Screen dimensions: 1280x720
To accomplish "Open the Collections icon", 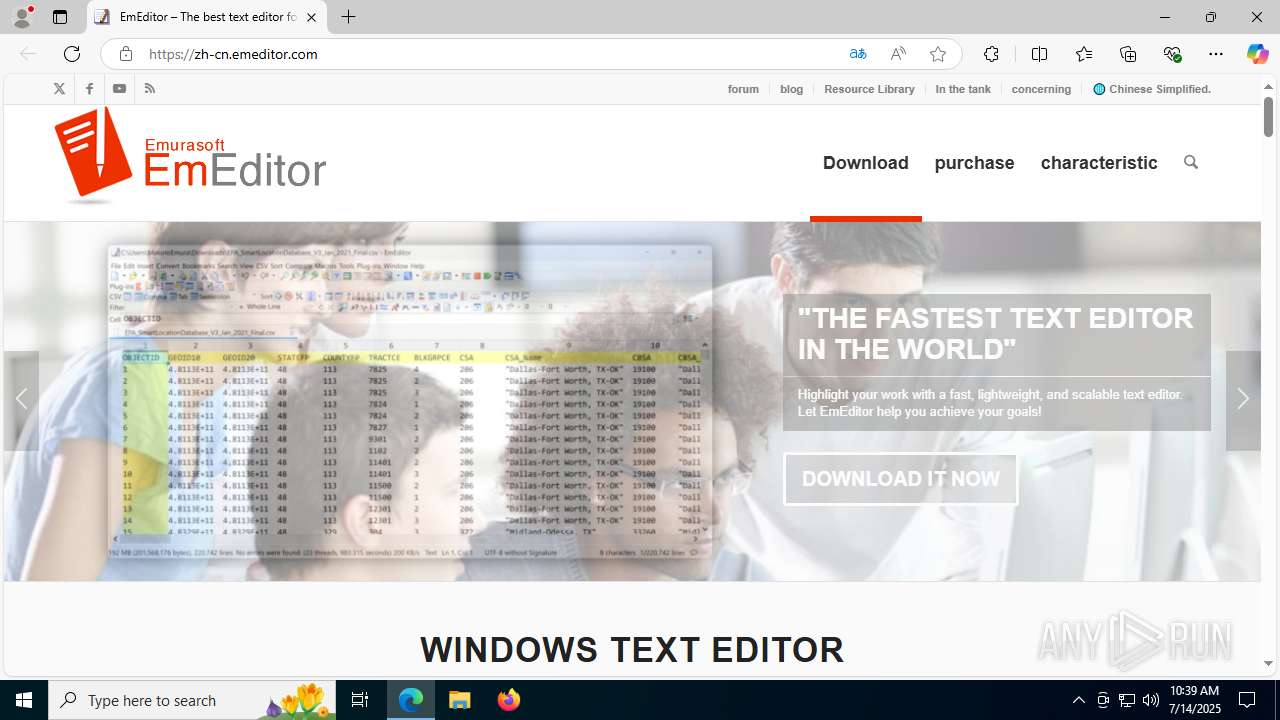I will (1128, 54).
